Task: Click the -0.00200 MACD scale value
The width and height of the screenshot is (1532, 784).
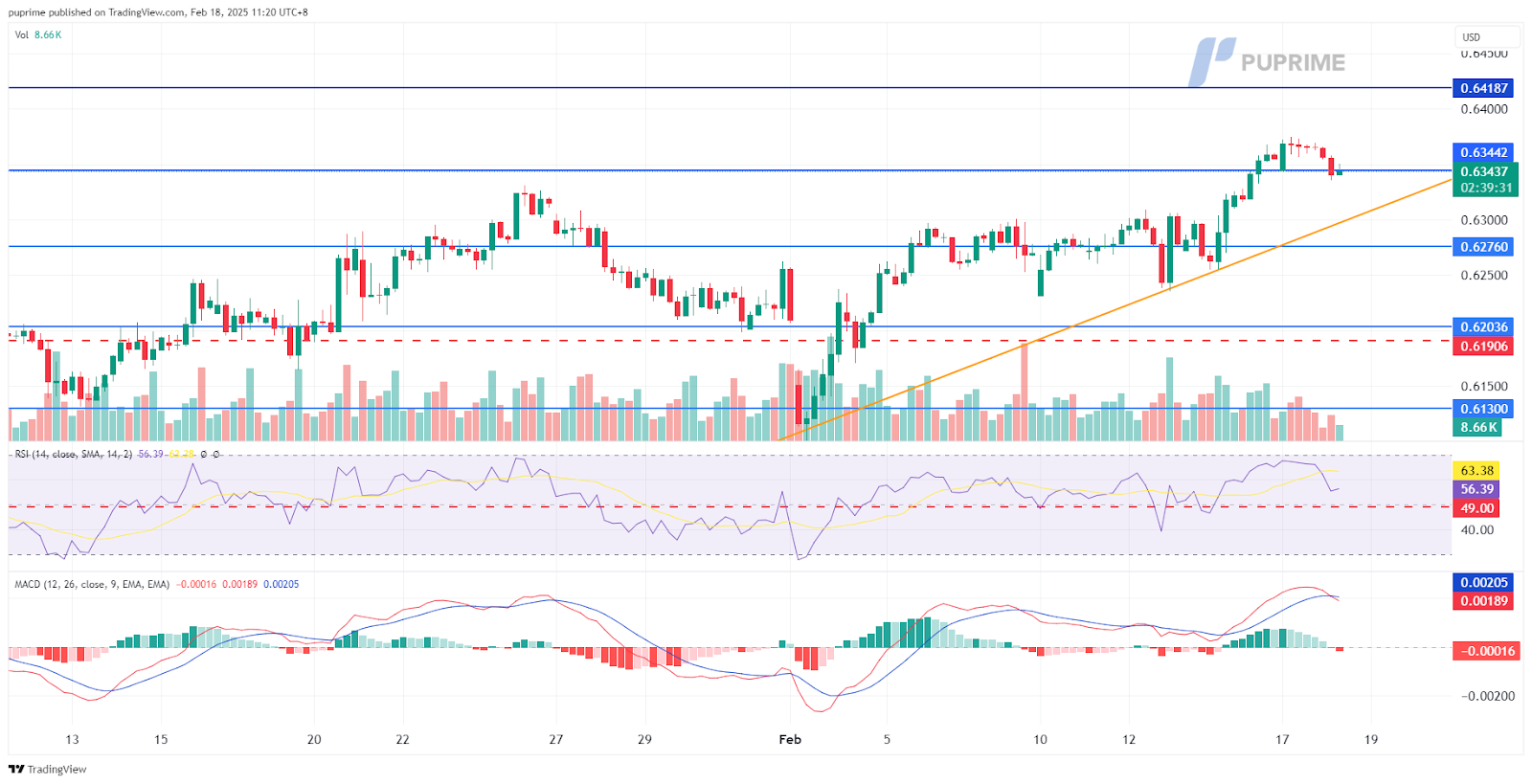Action: (1487, 696)
